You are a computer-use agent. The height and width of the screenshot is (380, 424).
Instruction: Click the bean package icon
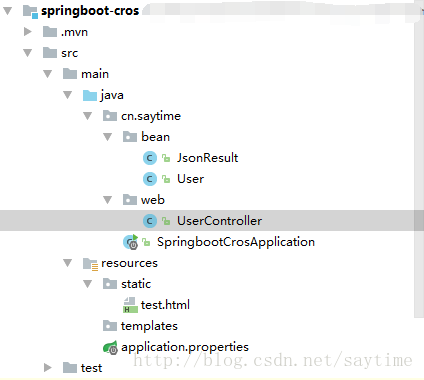pos(130,137)
